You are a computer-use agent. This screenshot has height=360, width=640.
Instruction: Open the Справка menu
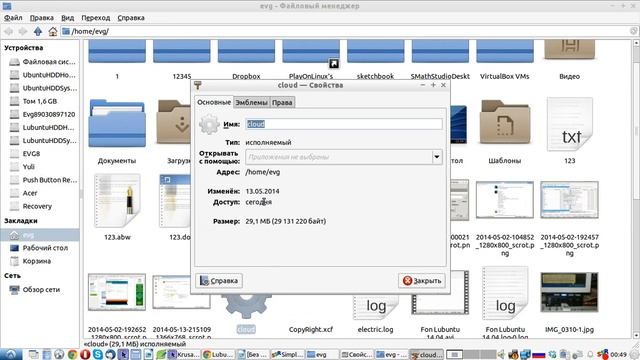(131, 18)
